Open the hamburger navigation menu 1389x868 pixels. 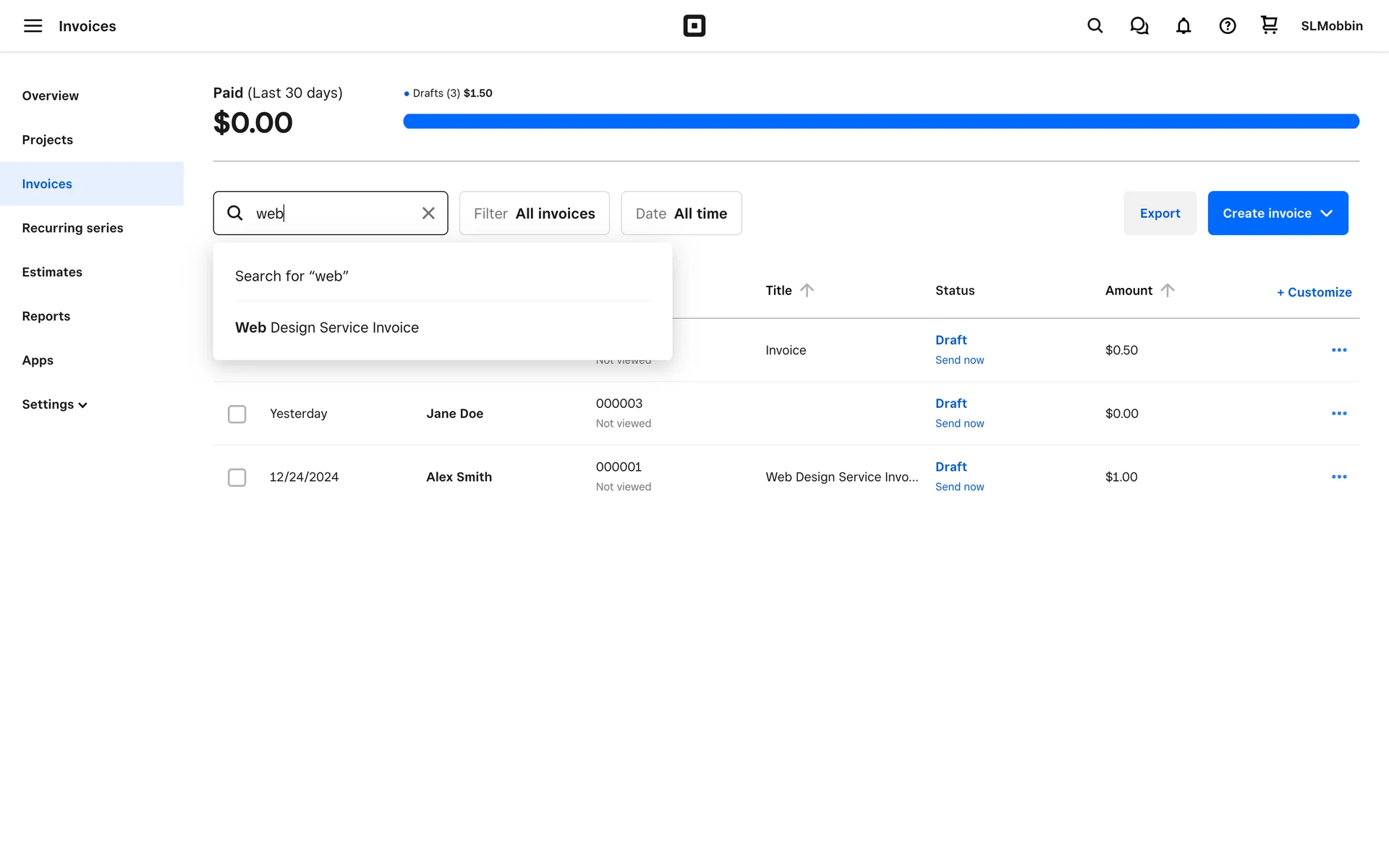[33, 26]
